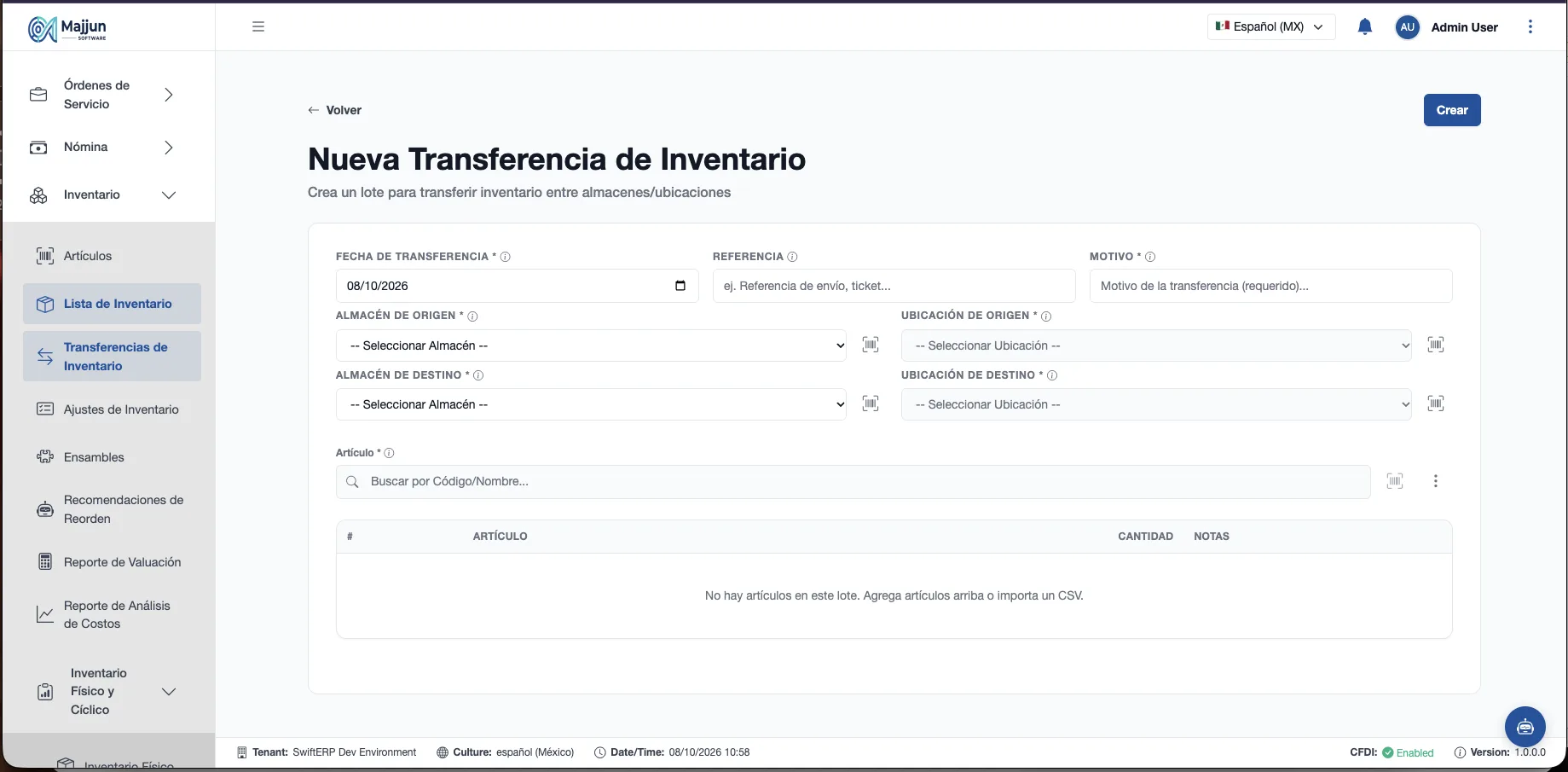Screen dimensions: 1568x772
Task: Open the notifications bell
Action: (x=1364, y=26)
